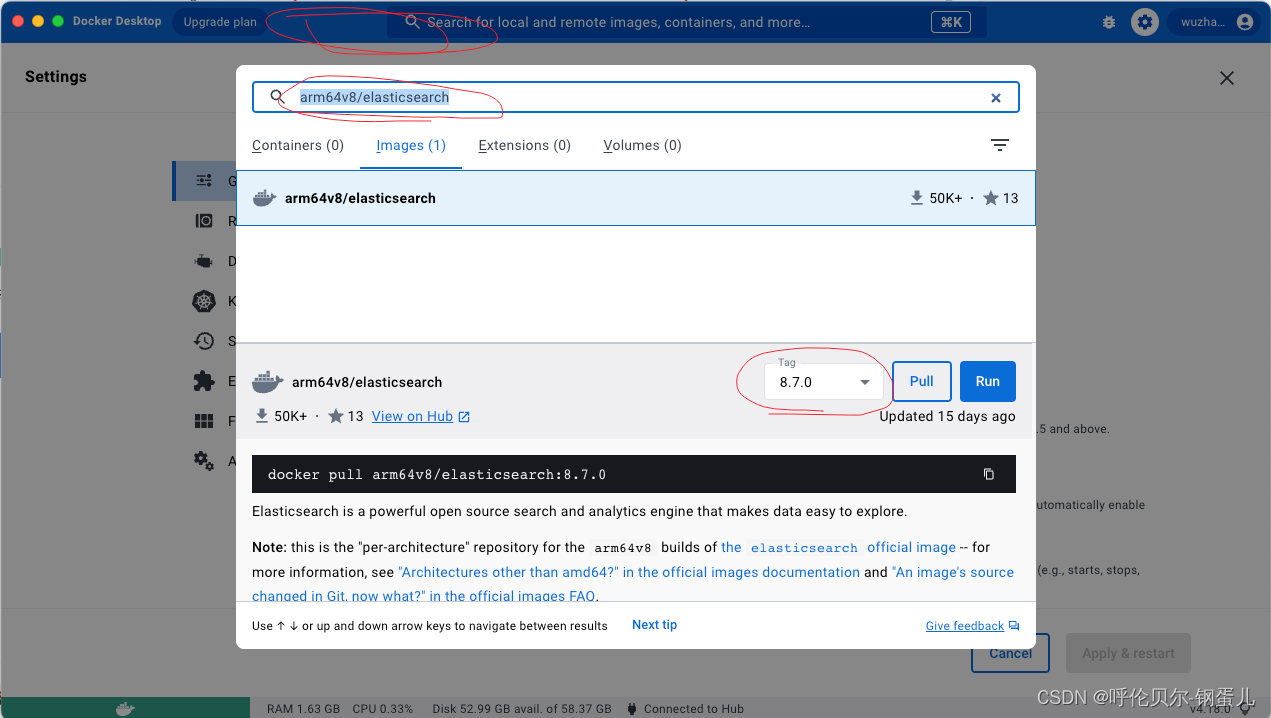The width and height of the screenshot is (1271, 718).
Task: Click the whale icon in details pane
Action: click(267, 381)
